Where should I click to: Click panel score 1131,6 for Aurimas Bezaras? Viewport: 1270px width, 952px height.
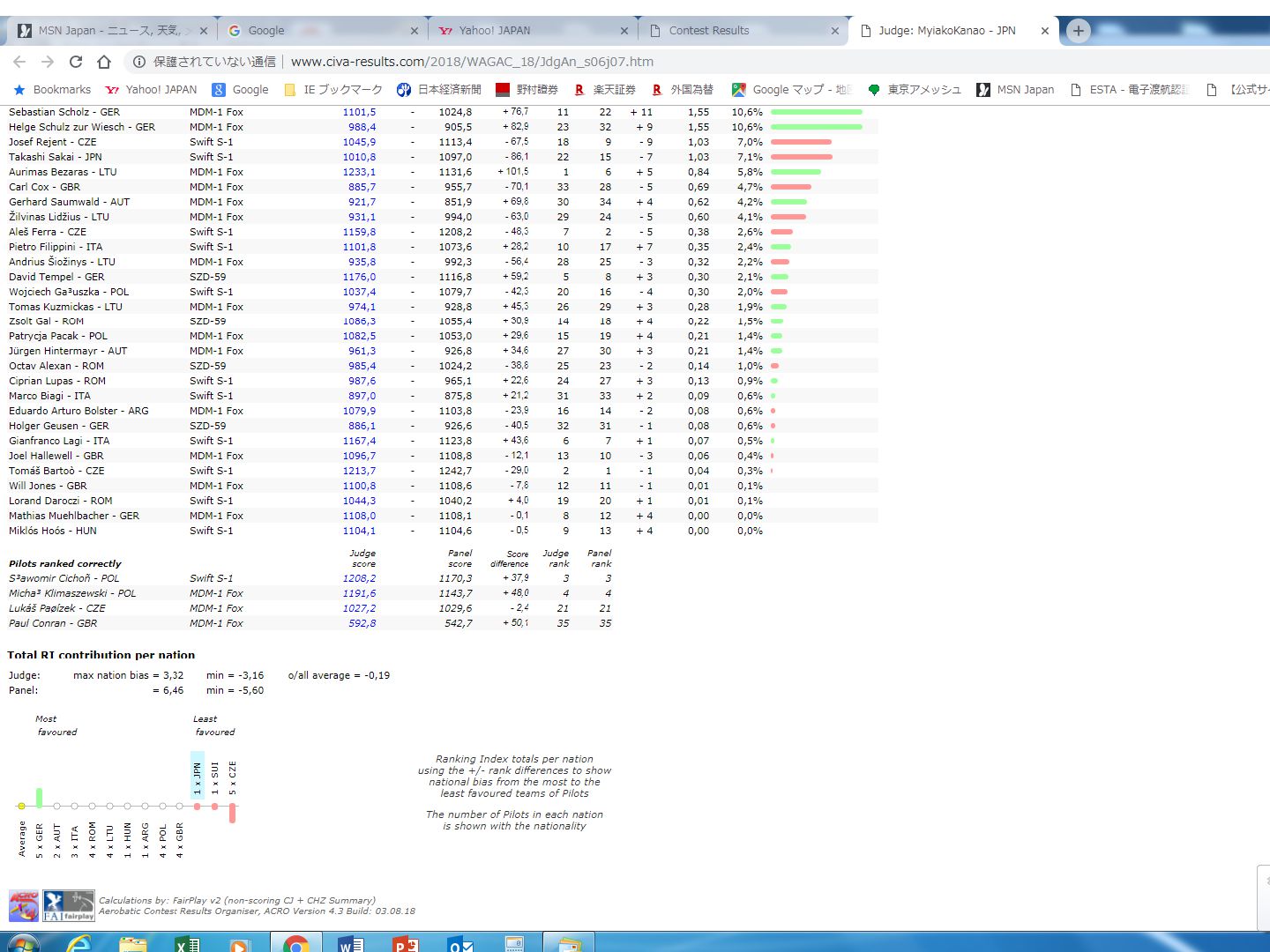(x=455, y=172)
